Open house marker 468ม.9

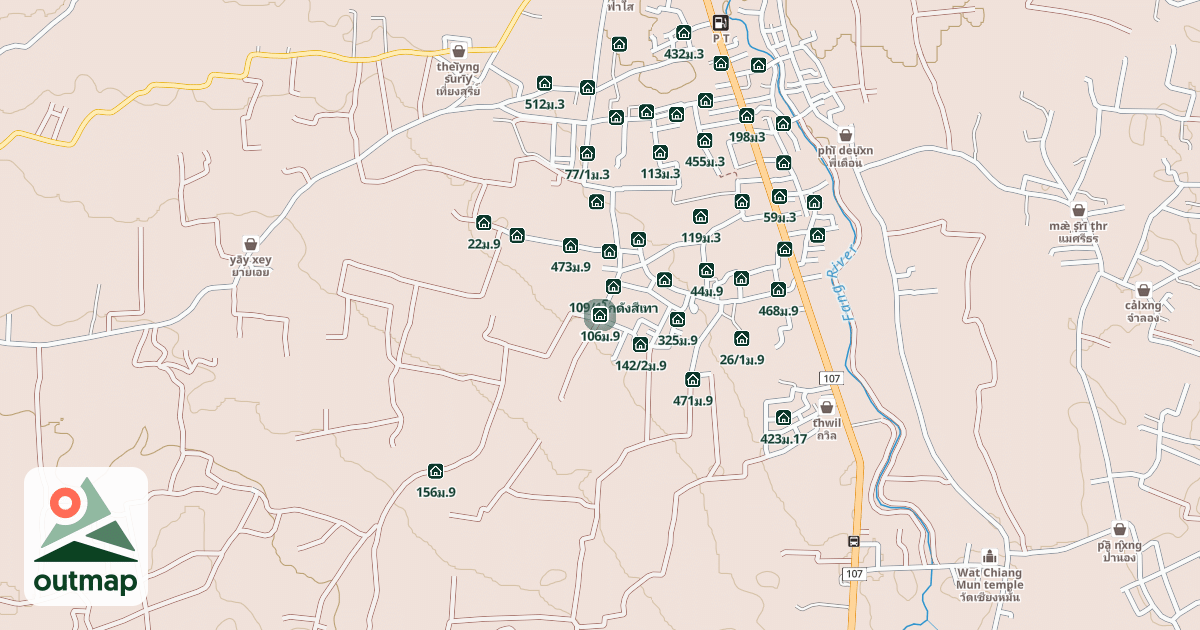pos(779,290)
